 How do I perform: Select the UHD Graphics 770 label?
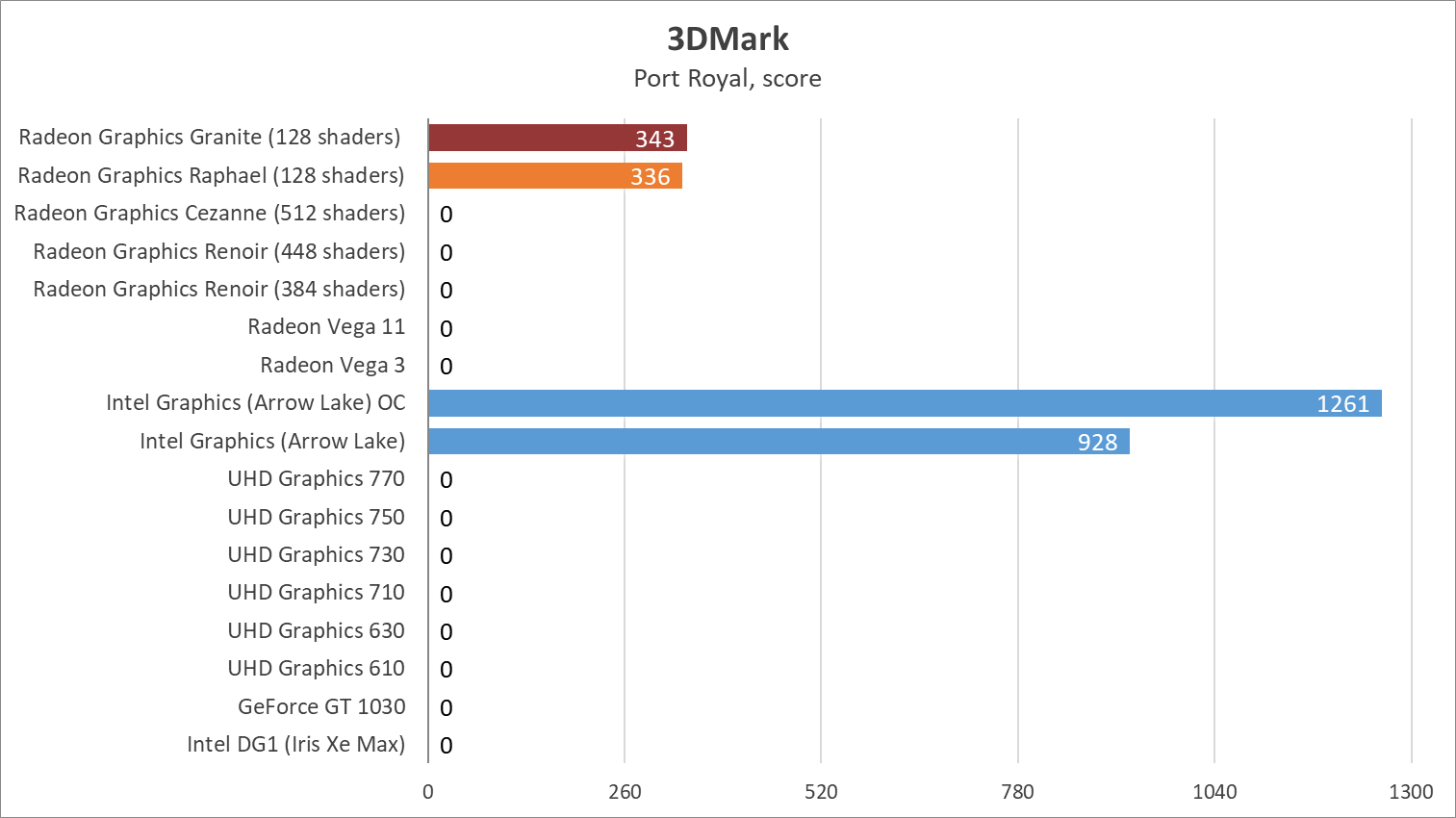click(x=316, y=479)
